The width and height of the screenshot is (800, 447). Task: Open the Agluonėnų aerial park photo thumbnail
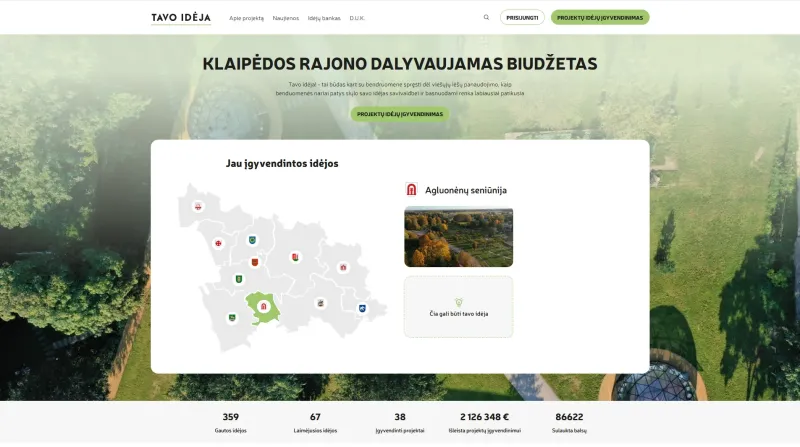pyautogui.click(x=459, y=237)
